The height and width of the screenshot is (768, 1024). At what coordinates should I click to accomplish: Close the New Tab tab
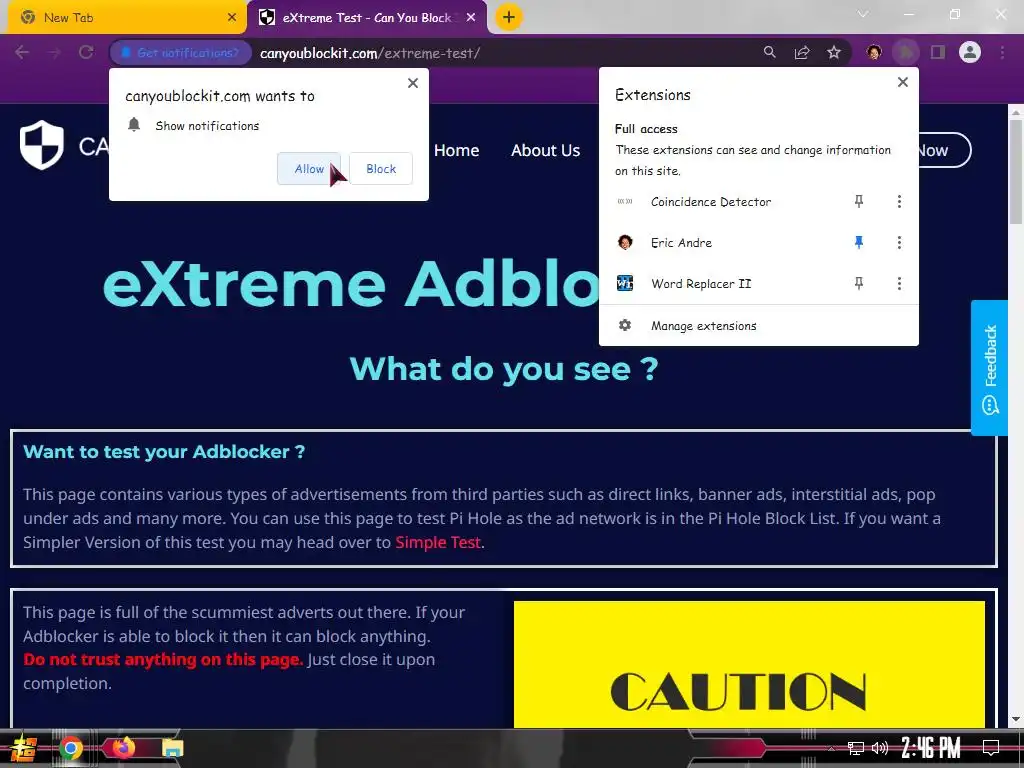pyautogui.click(x=232, y=18)
